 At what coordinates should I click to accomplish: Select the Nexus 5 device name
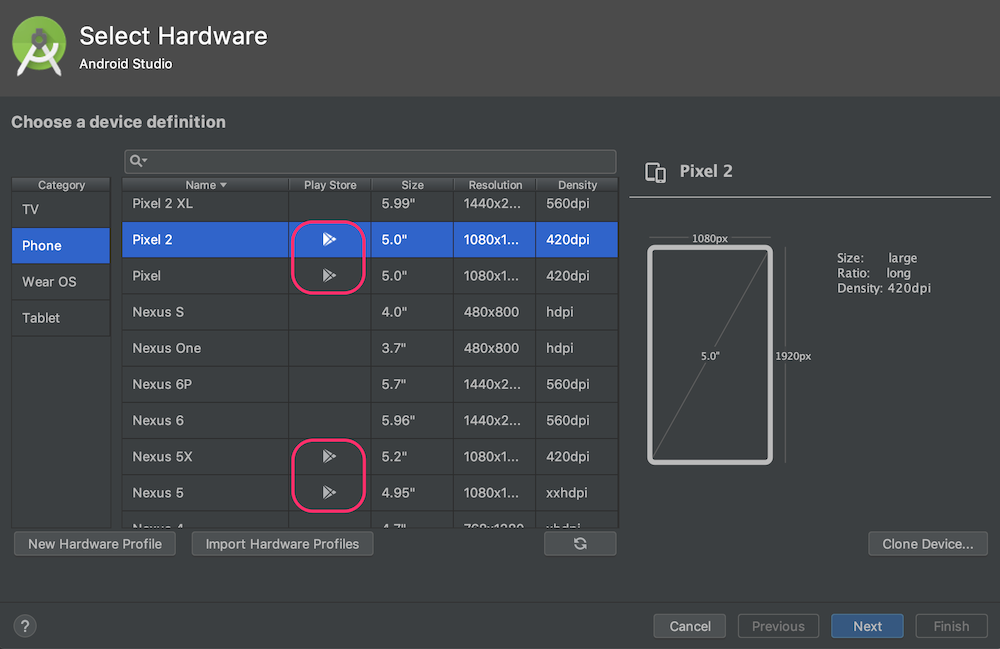click(158, 493)
